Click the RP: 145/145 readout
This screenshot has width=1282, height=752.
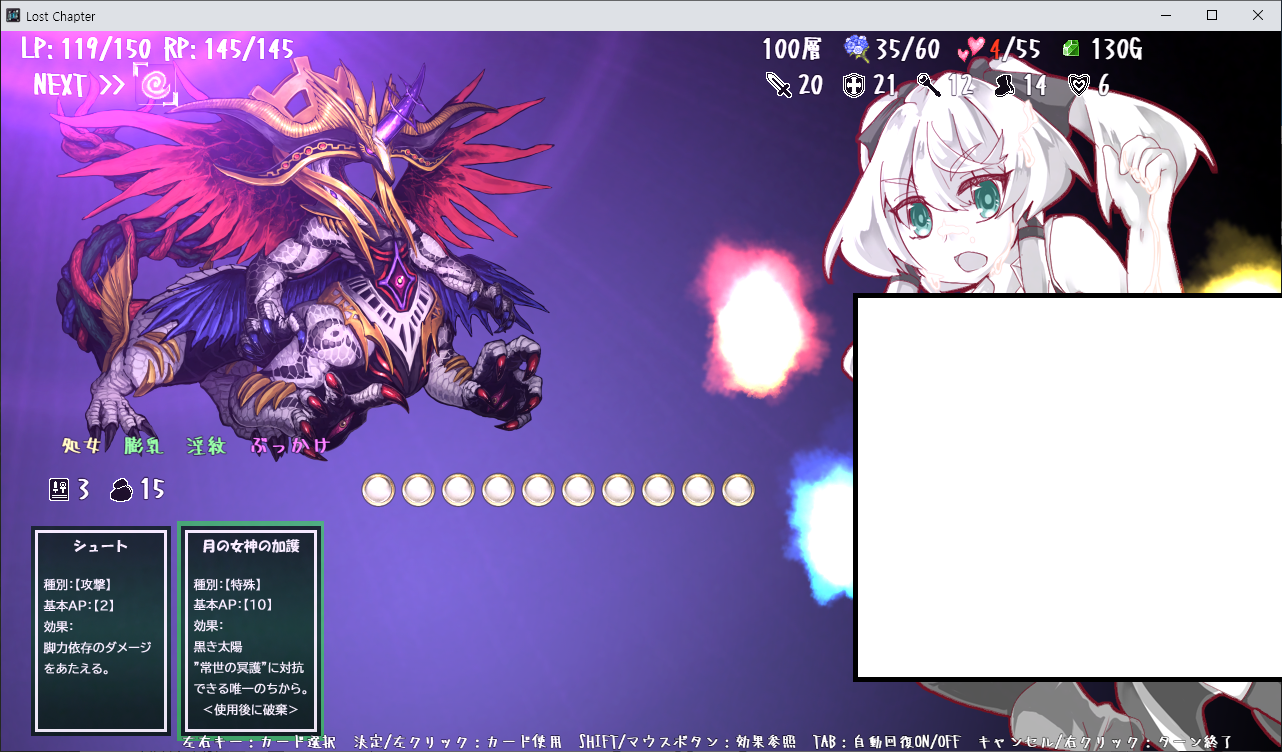click(x=229, y=47)
